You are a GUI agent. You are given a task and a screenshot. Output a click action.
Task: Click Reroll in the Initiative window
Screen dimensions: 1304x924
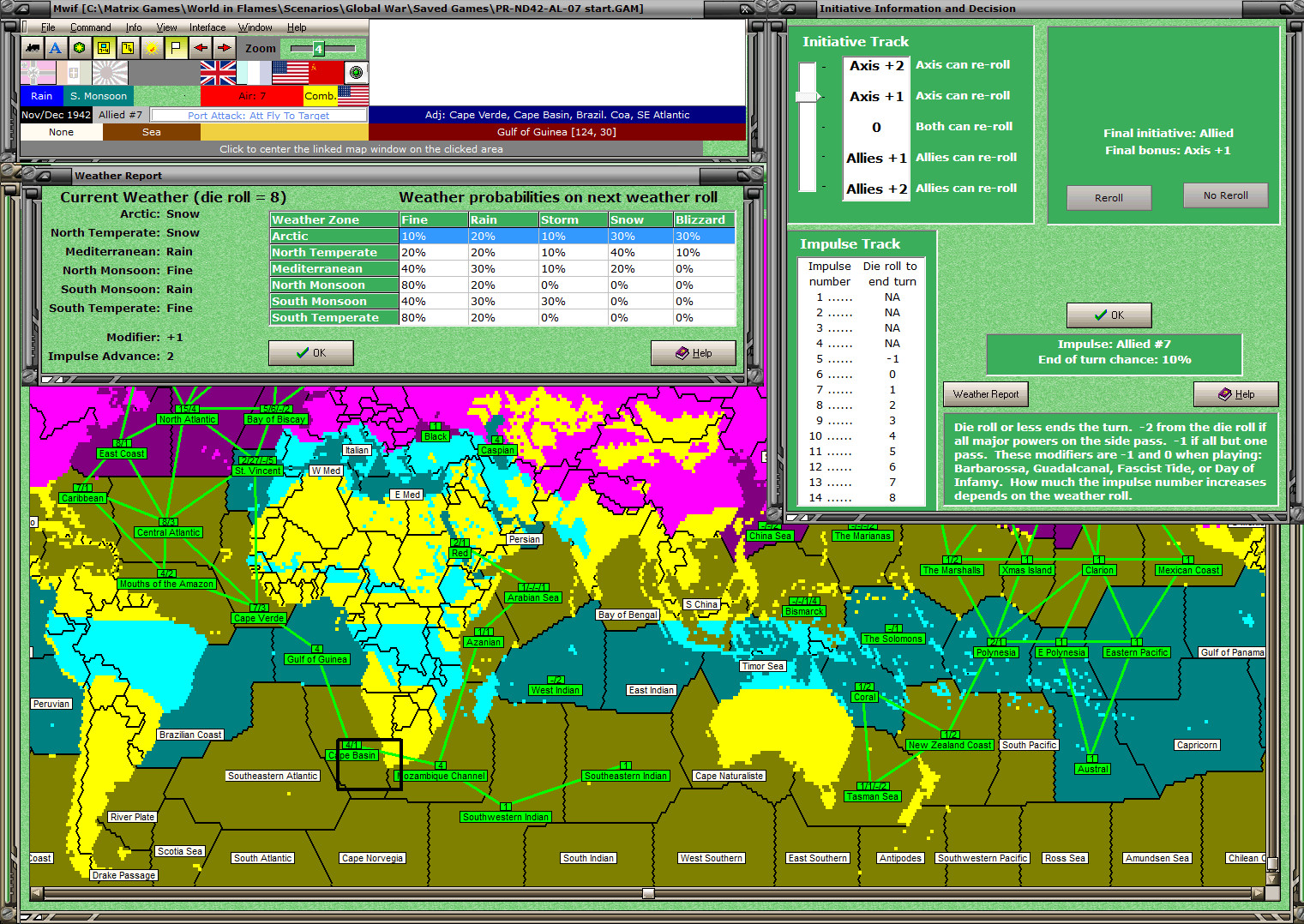1109,198
